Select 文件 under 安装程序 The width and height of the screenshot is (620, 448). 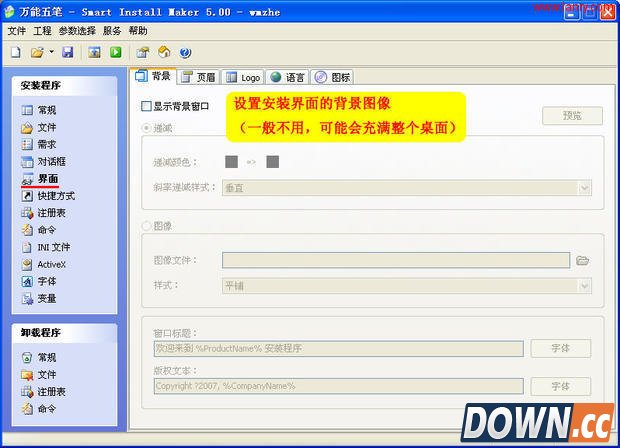pos(39,127)
